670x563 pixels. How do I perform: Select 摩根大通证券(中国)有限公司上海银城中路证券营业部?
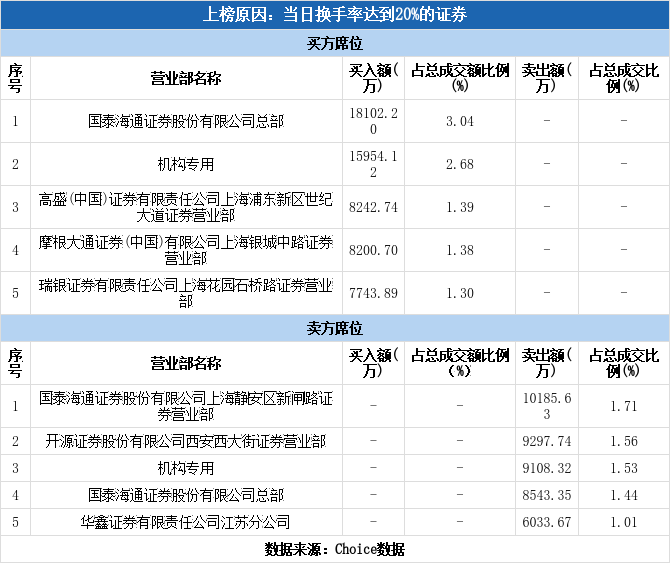(186, 250)
